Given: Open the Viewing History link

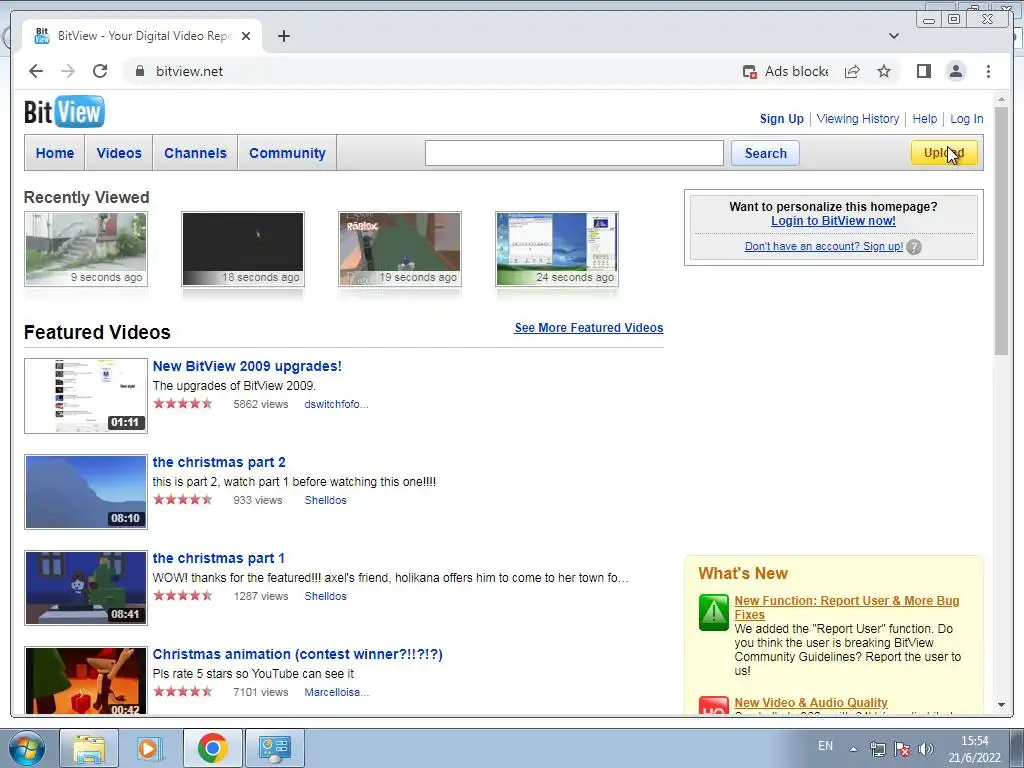Looking at the screenshot, I should tap(857, 119).
